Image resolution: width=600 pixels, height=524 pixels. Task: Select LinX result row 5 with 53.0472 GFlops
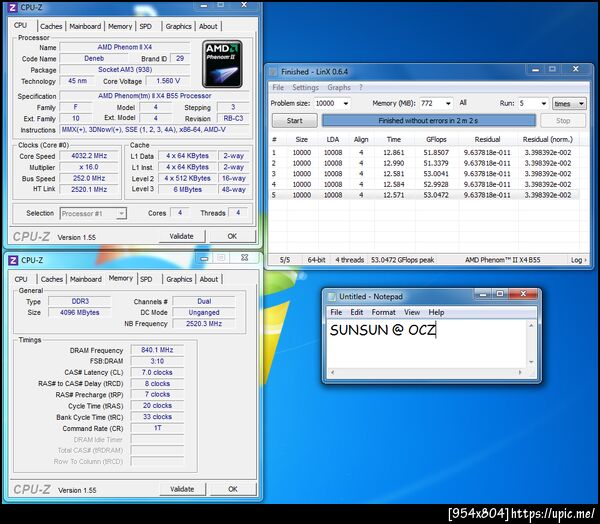(424, 195)
